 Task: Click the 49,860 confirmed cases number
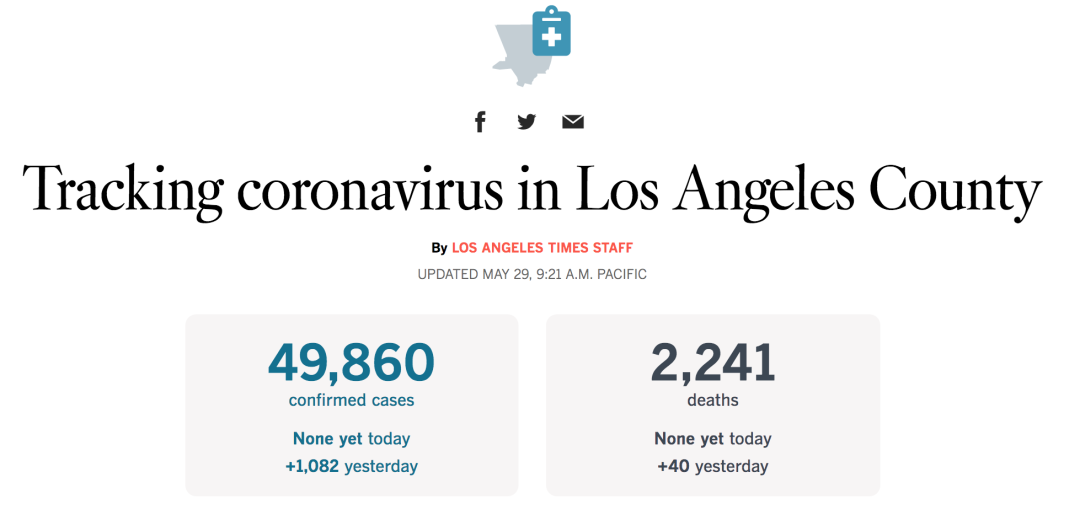tap(351, 364)
